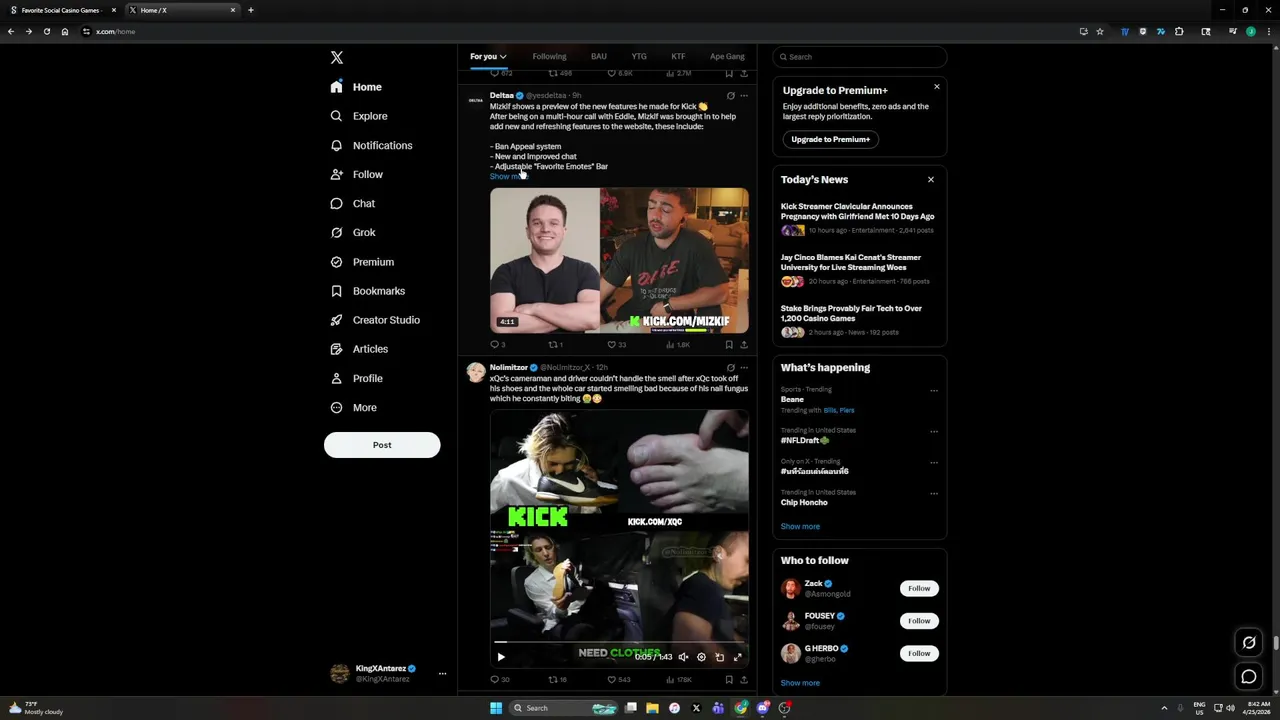Viewport: 1280px width, 720px height.
Task: Open Articles in the sidebar
Action: click(358, 349)
